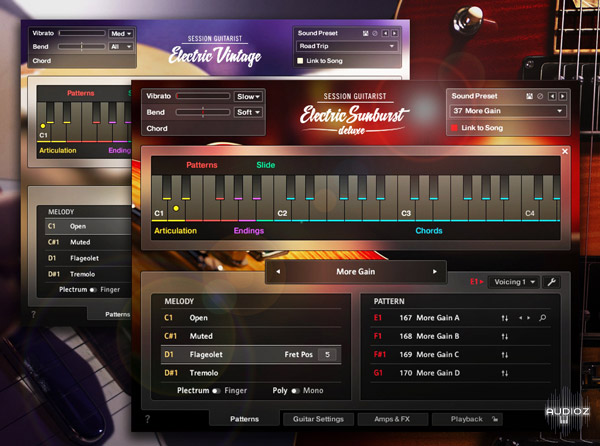Click the Bend slider in Electric Sunburst

click(203, 112)
